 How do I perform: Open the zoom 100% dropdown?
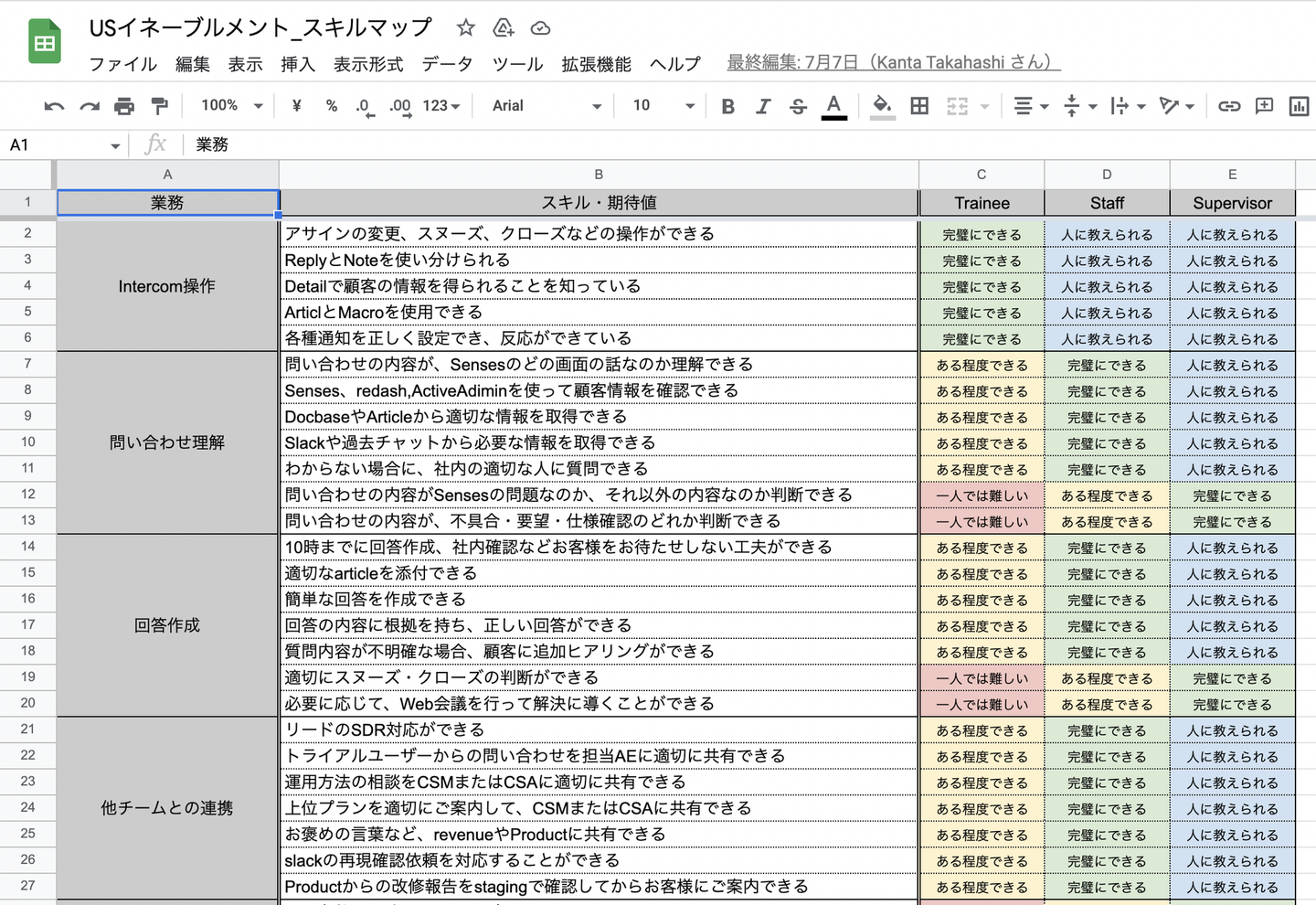pos(231,106)
